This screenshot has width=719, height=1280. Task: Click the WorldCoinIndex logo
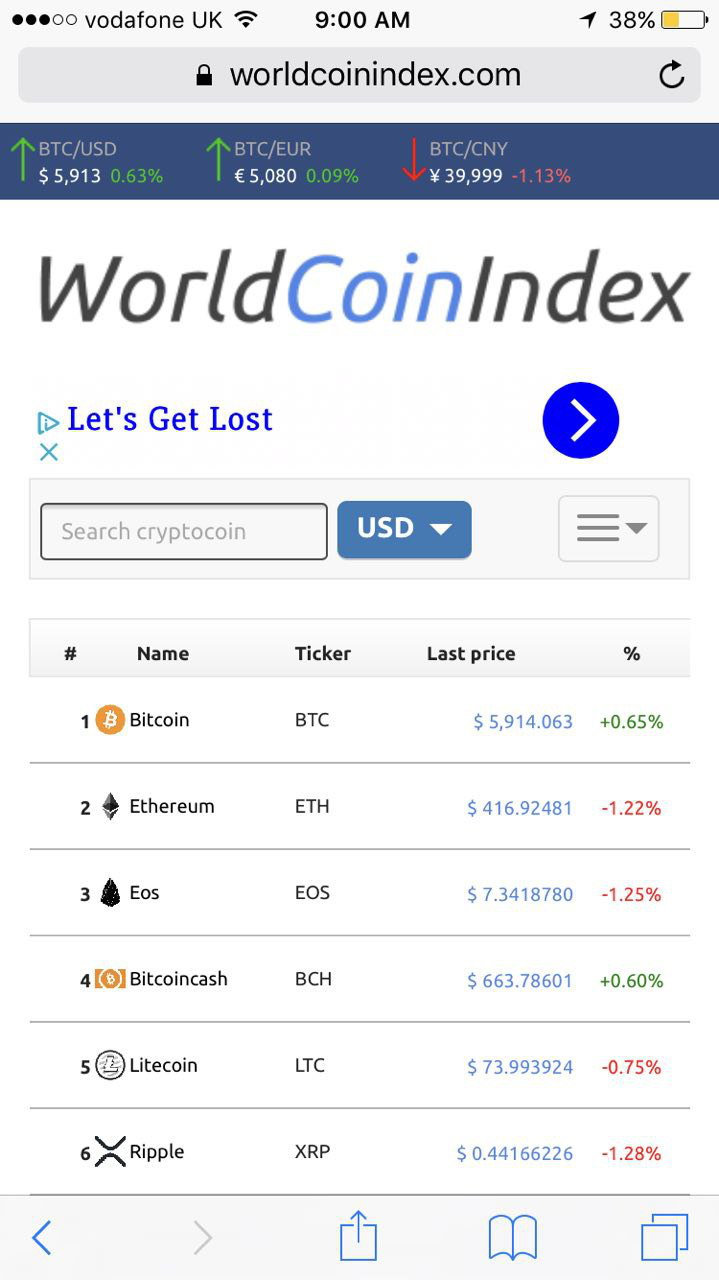(364, 287)
